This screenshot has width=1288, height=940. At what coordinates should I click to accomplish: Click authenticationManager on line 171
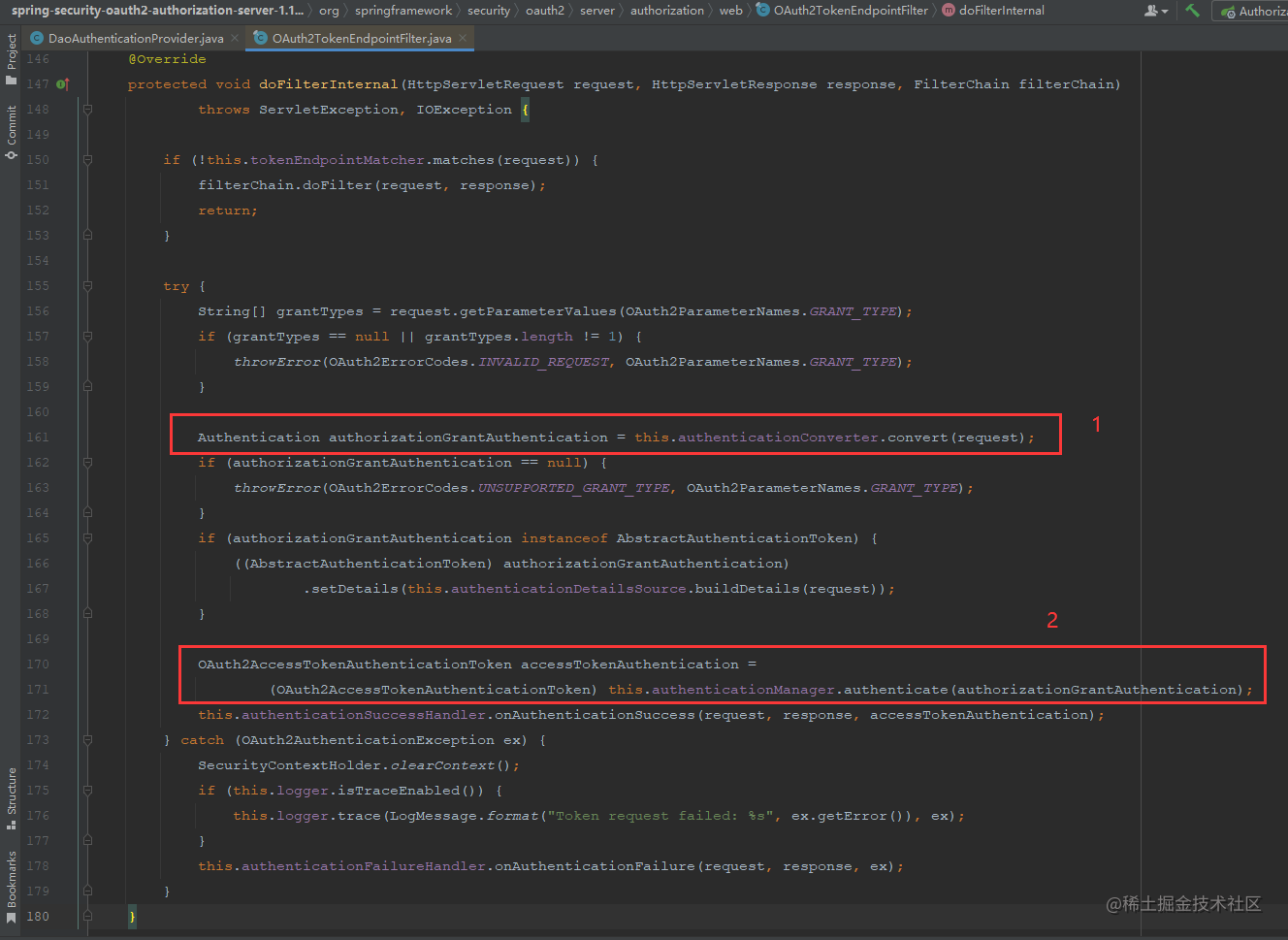click(x=743, y=690)
